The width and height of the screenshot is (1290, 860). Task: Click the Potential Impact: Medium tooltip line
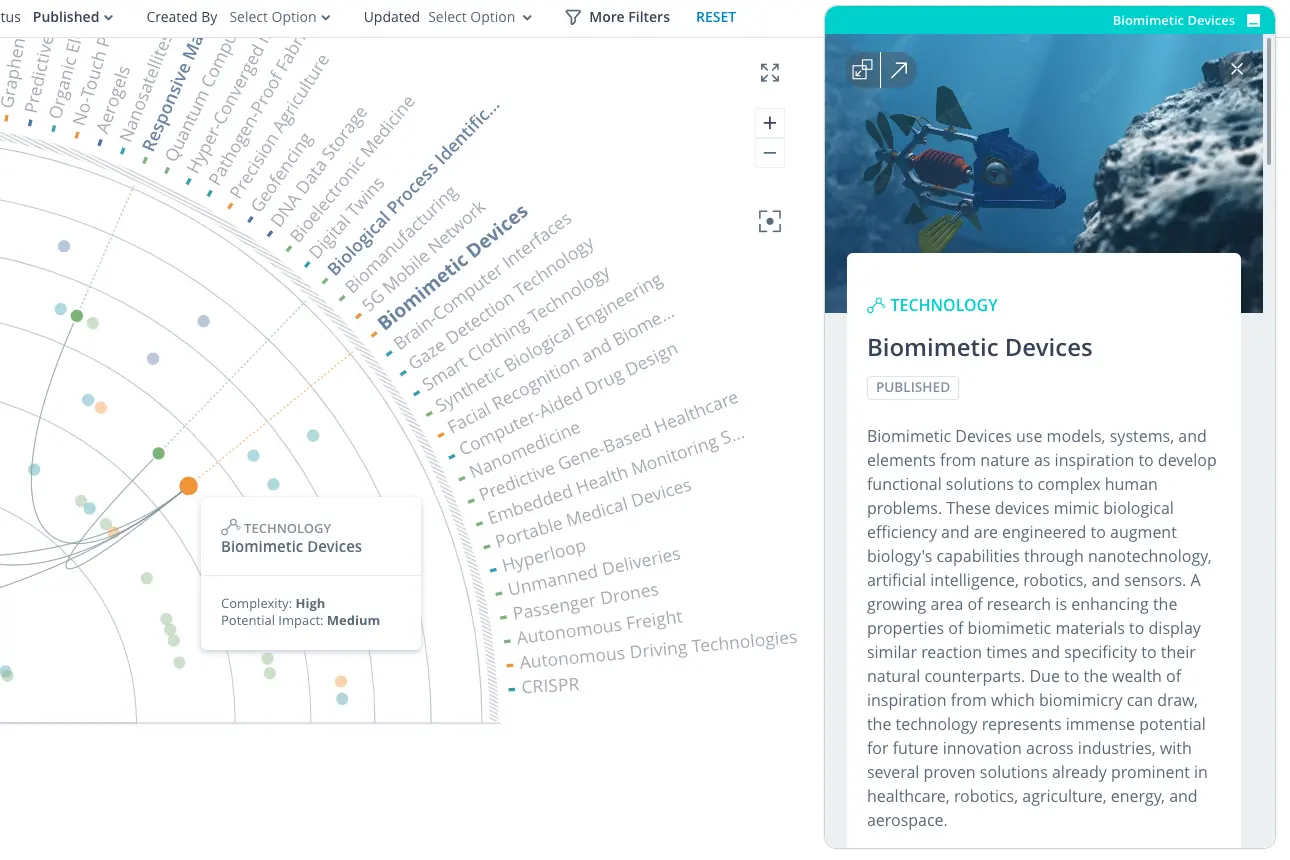click(300, 621)
